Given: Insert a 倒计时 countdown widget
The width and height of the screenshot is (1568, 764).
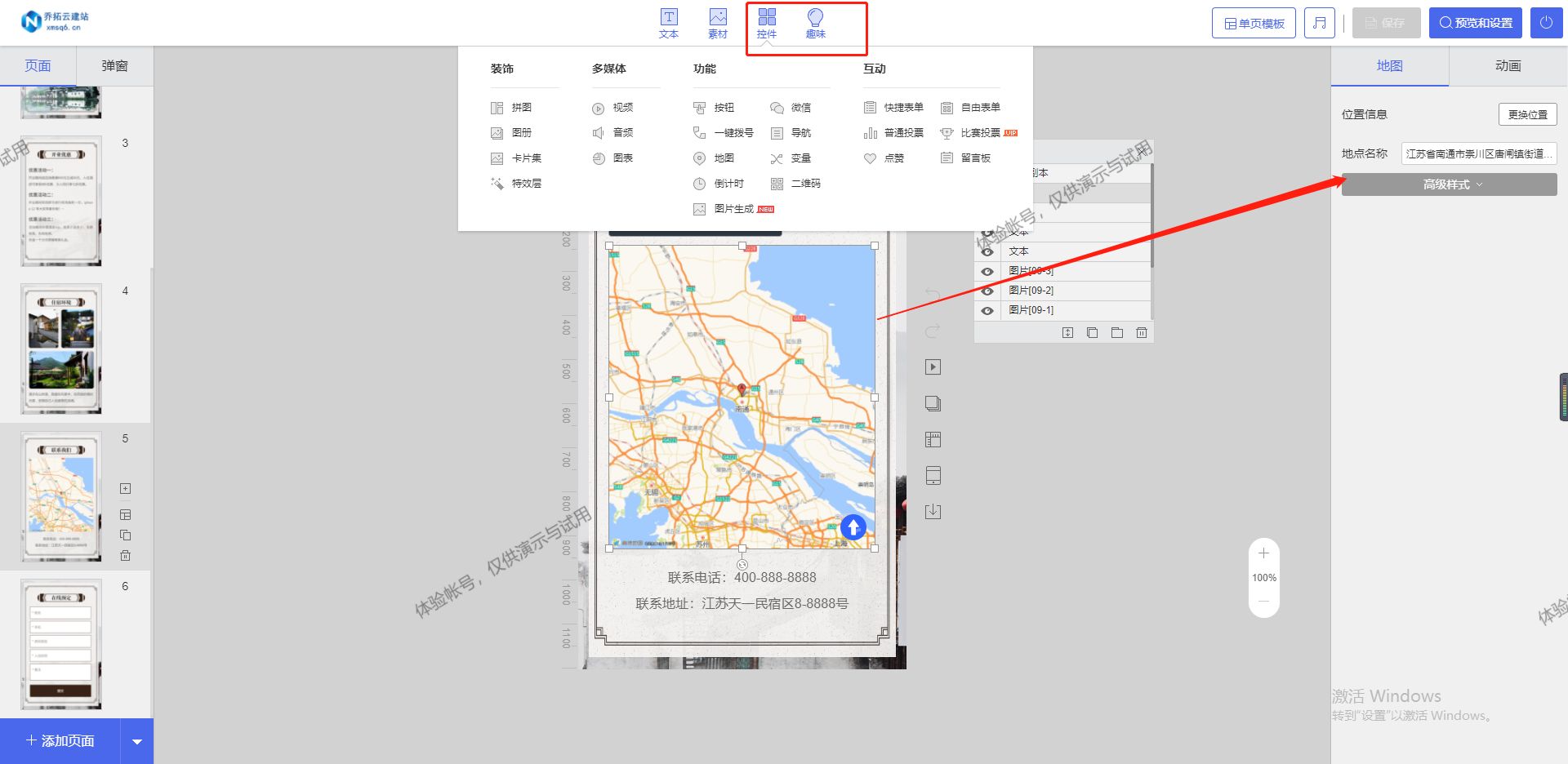Looking at the screenshot, I should coord(719,184).
